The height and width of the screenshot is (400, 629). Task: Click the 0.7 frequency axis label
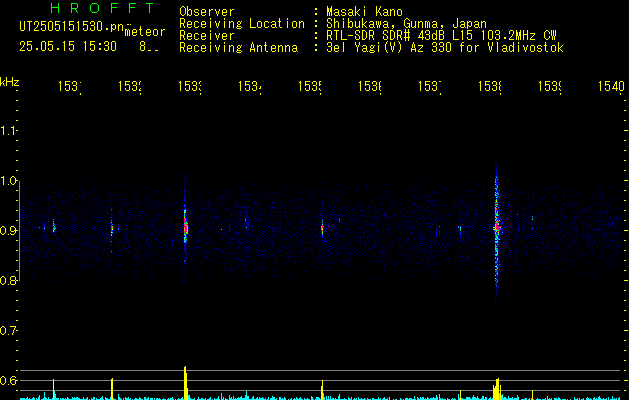[x=8, y=331]
